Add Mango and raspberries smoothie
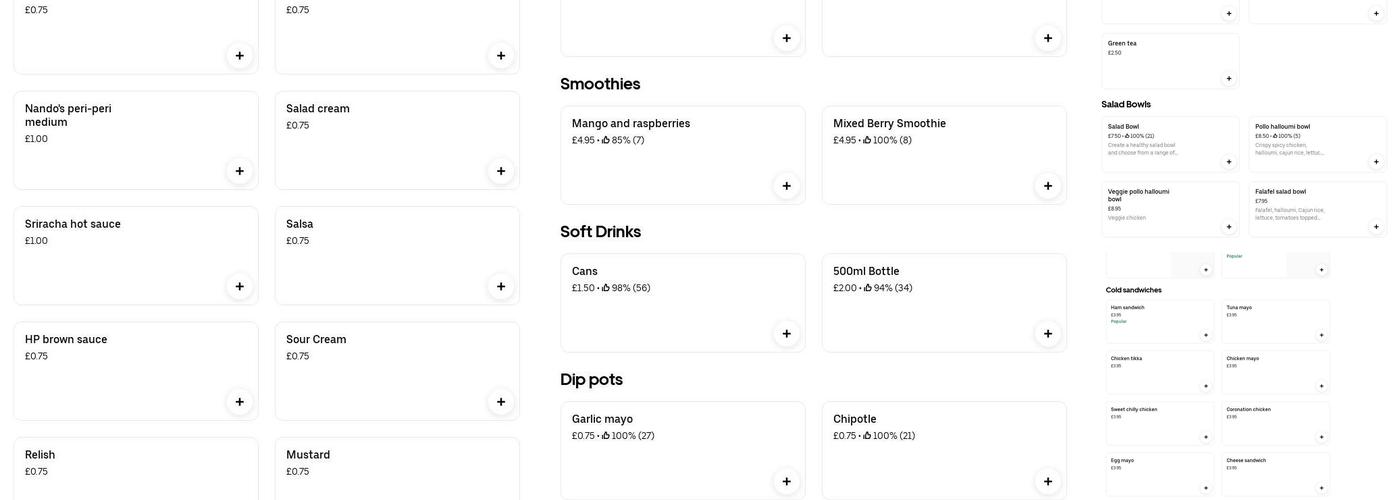1400x500 pixels. click(x=786, y=186)
